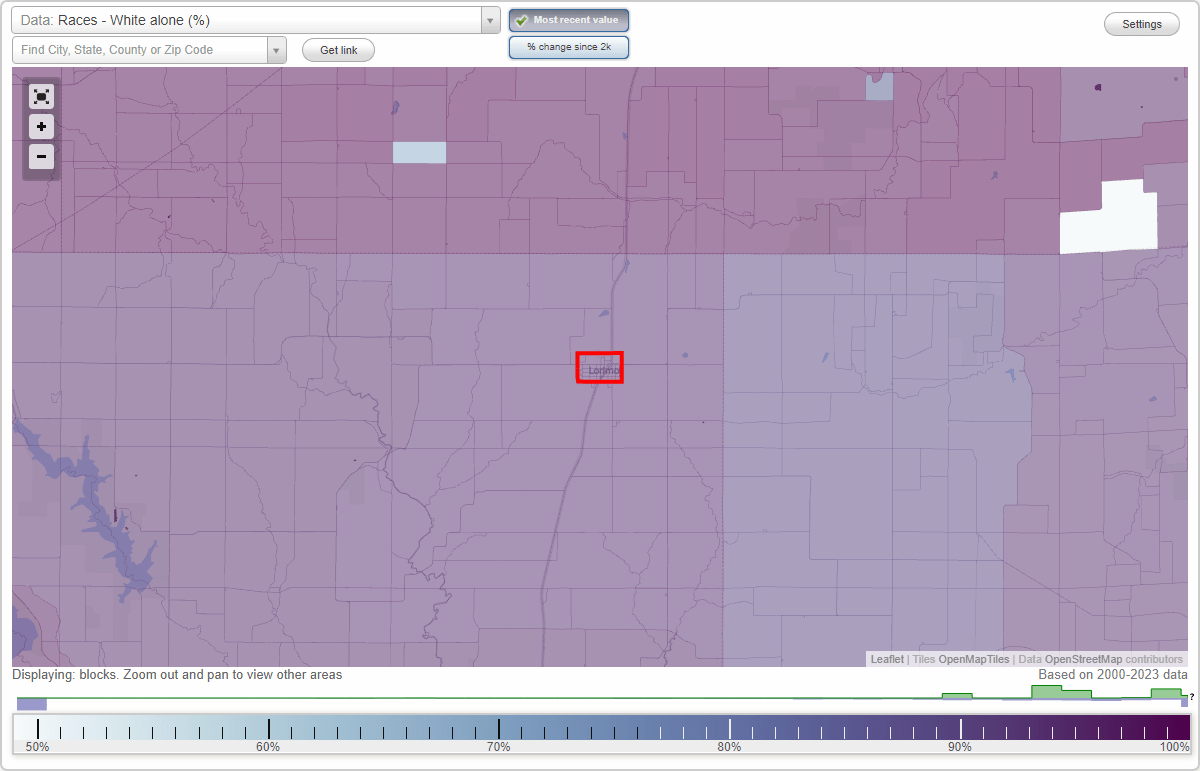
Task: Open "Races - White alone (%)" selector
Action: pyautogui.click(x=250, y=20)
